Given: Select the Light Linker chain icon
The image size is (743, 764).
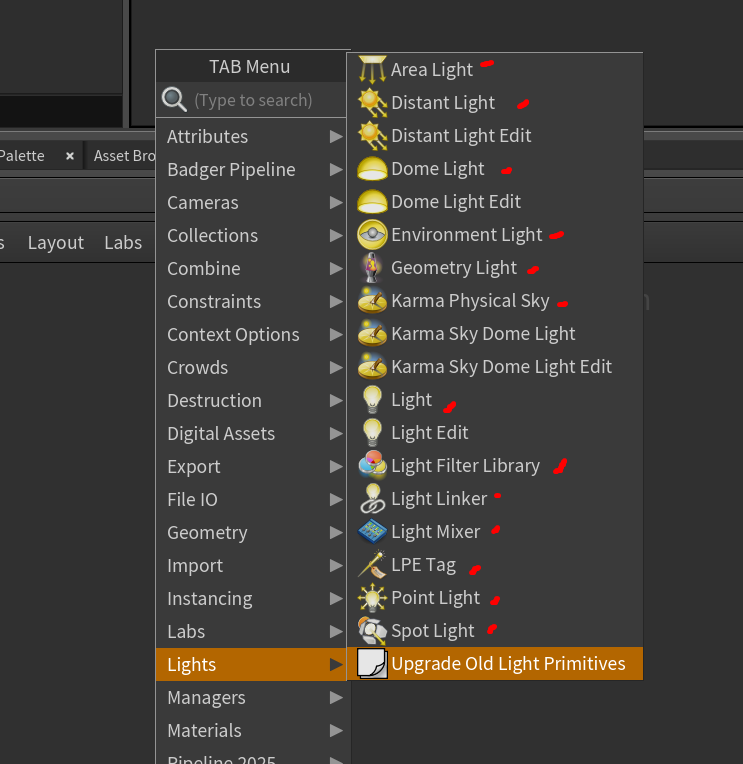Looking at the screenshot, I should click(x=372, y=499).
